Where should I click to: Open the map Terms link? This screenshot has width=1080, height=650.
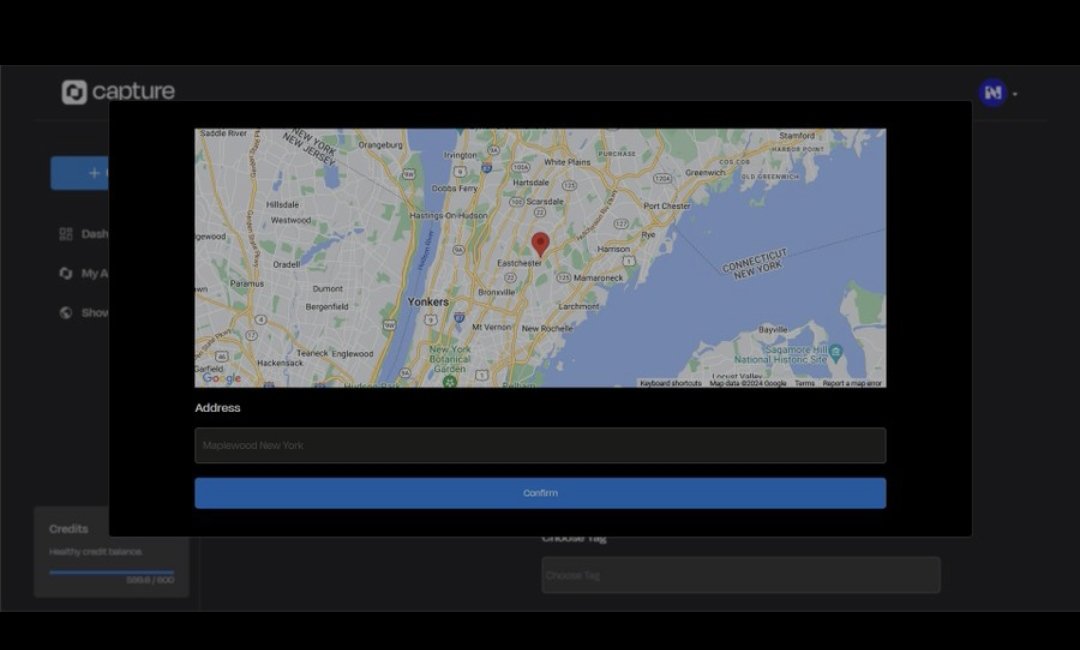click(804, 383)
